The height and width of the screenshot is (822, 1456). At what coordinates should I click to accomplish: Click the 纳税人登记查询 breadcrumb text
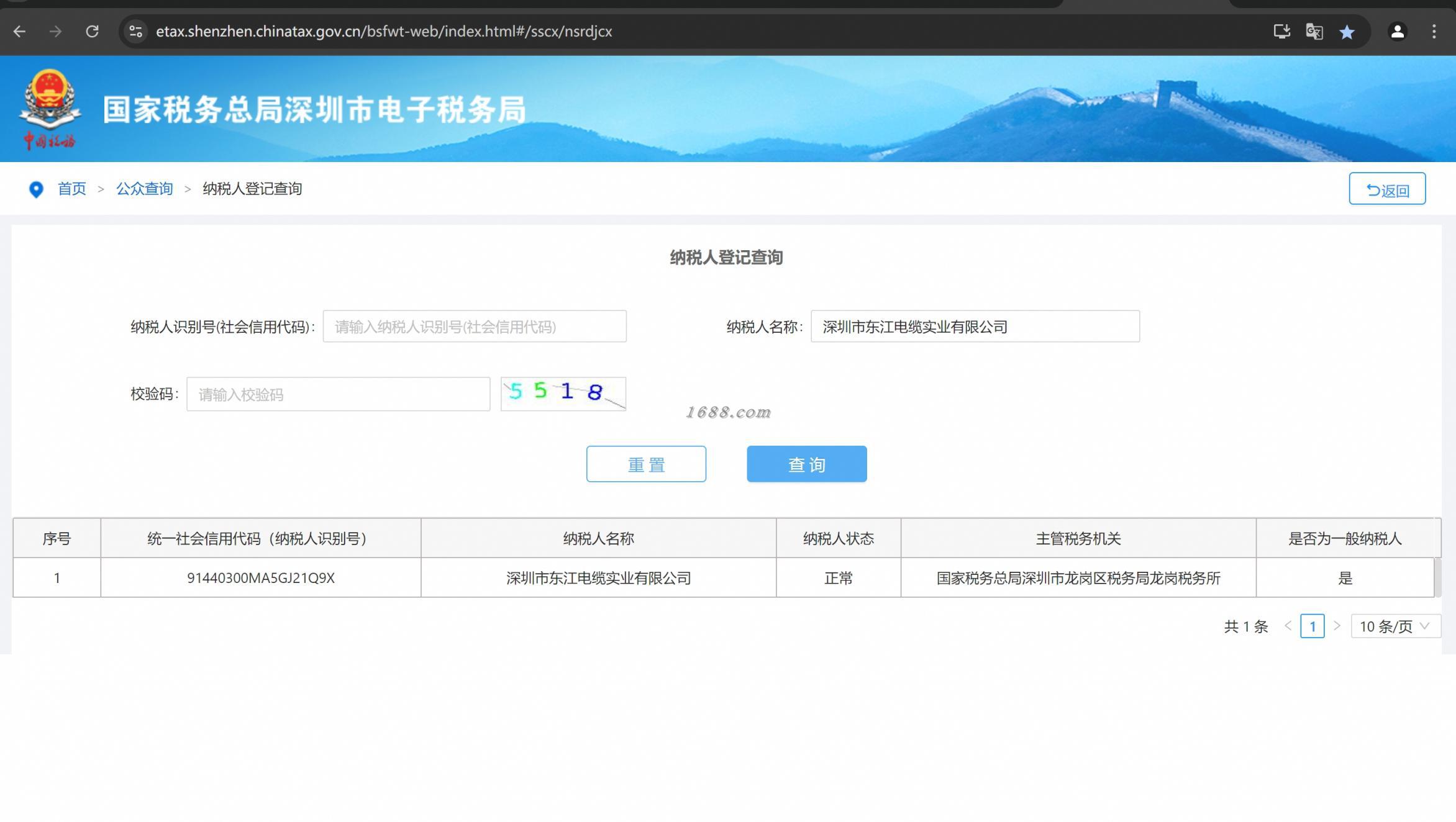(x=252, y=189)
